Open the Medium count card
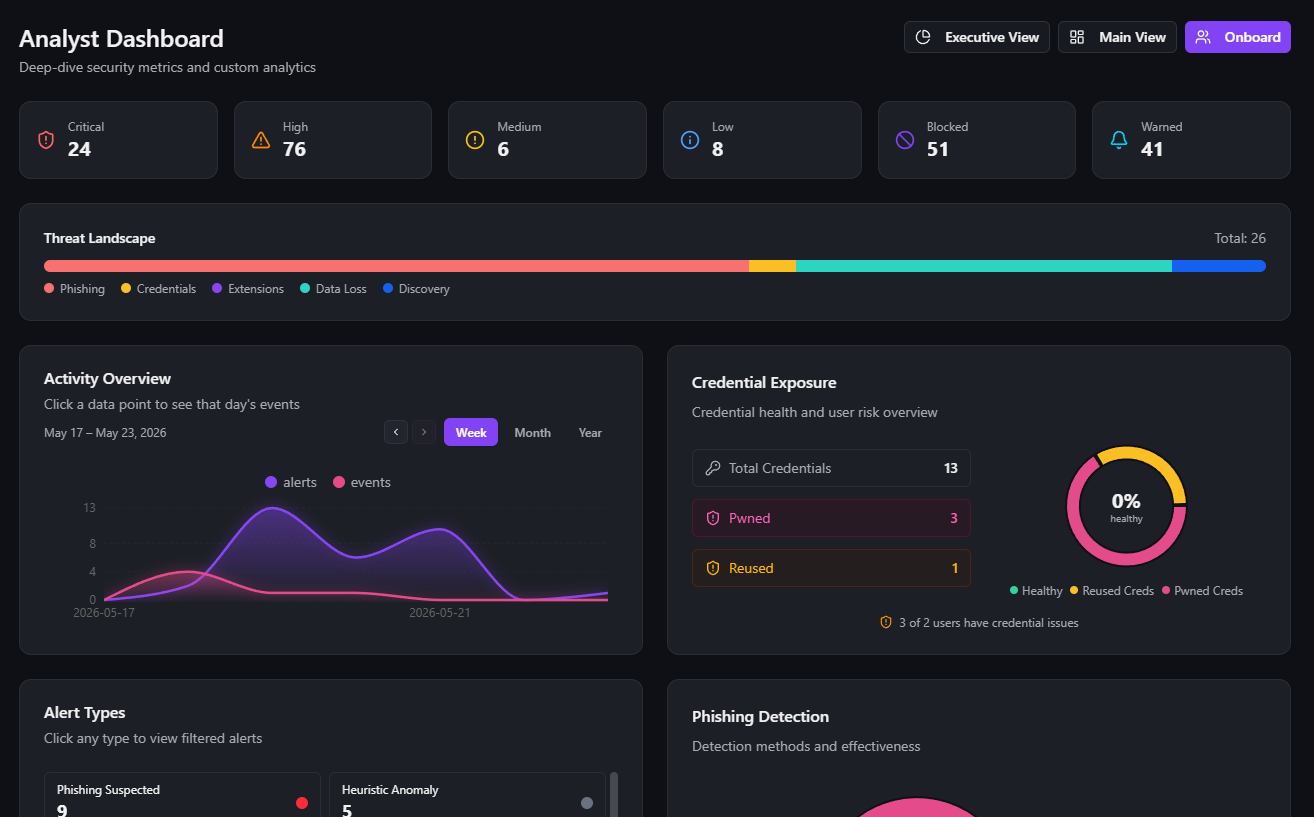Screen dimensions: 1314x817 click(547, 140)
